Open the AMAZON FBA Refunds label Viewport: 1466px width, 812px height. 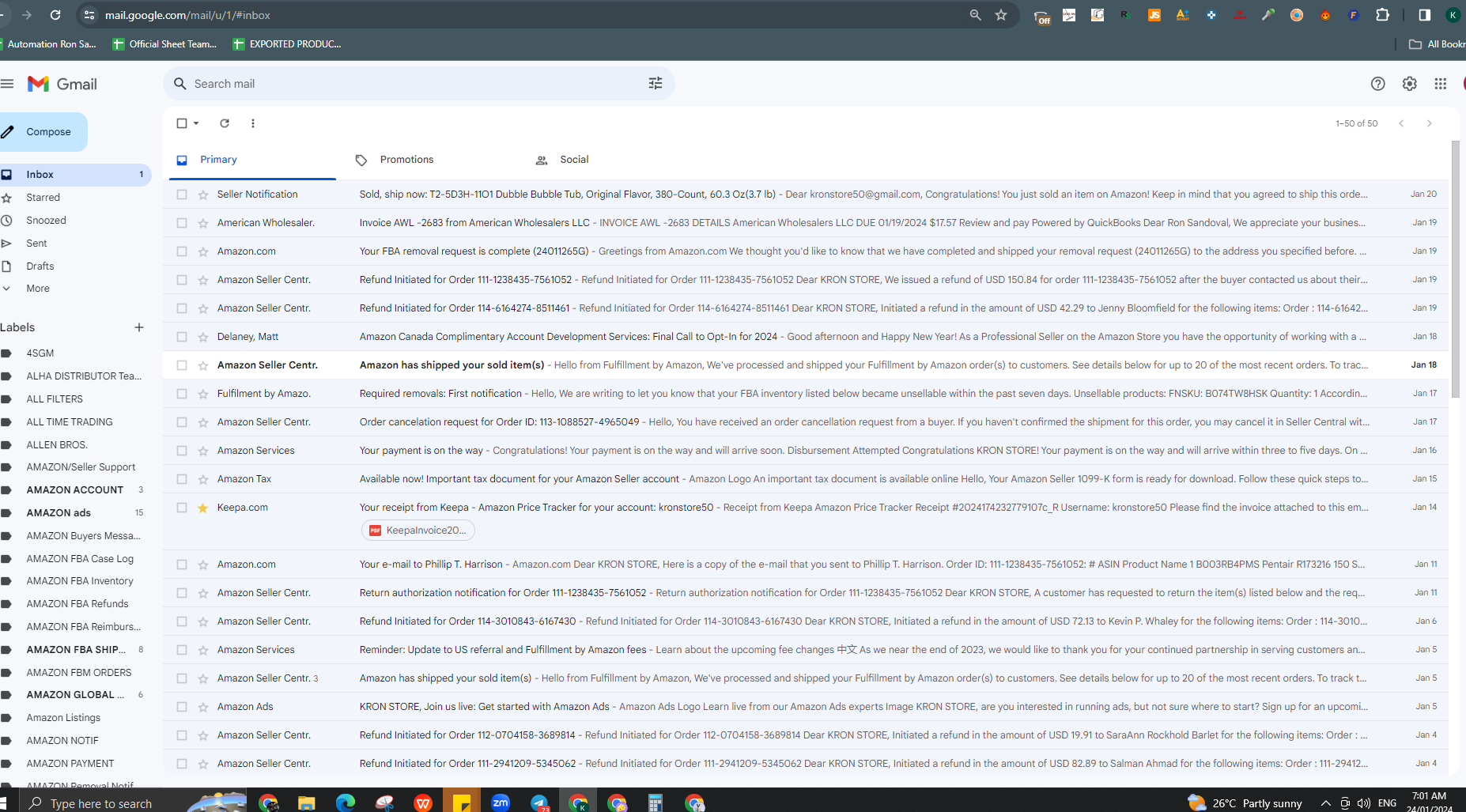point(76,604)
